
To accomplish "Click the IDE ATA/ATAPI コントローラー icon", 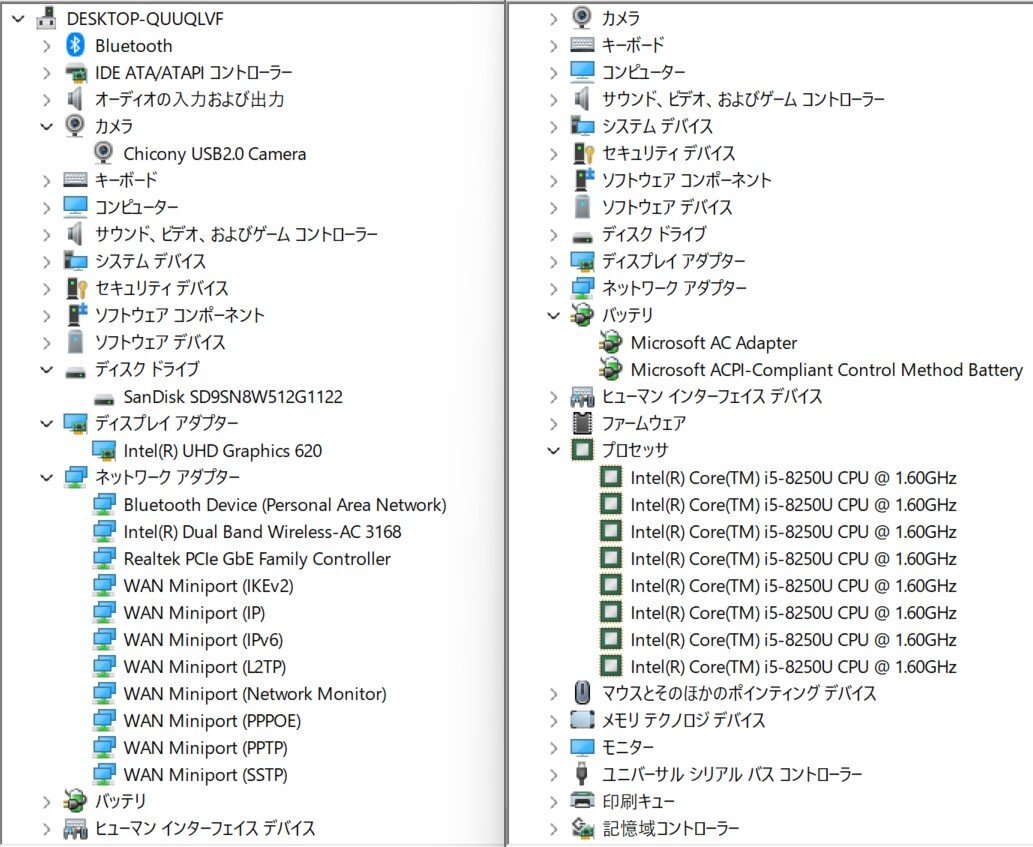I will tap(76, 72).
